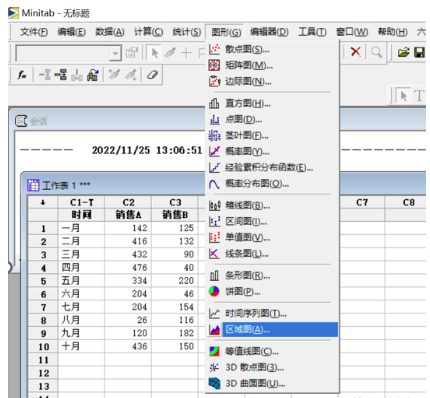This screenshot has height=398, width=430.
Task: Choose 条形图(R) bar chart entry
Action: [x=272, y=276]
